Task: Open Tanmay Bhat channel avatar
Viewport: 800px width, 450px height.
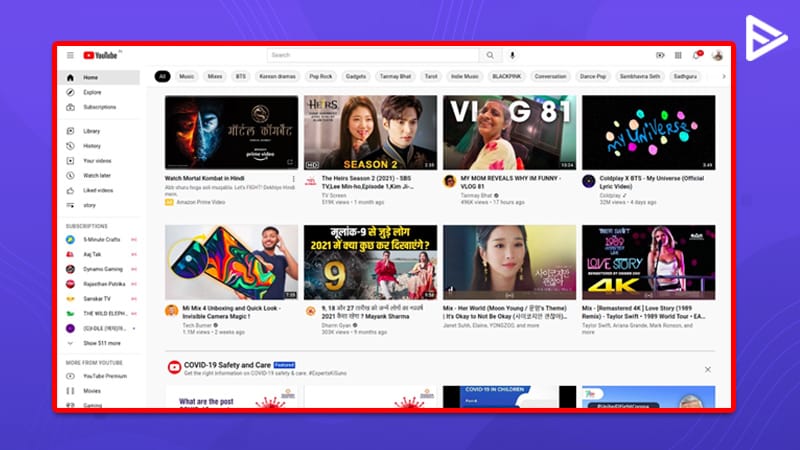Action: (449, 181)
